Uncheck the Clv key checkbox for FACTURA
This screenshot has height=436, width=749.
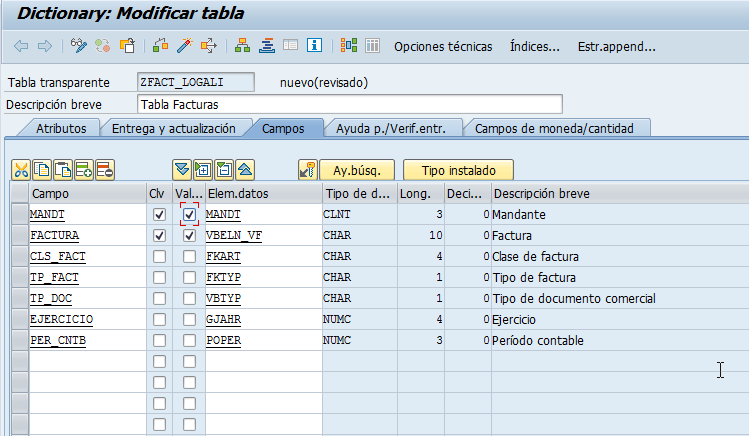160,235
